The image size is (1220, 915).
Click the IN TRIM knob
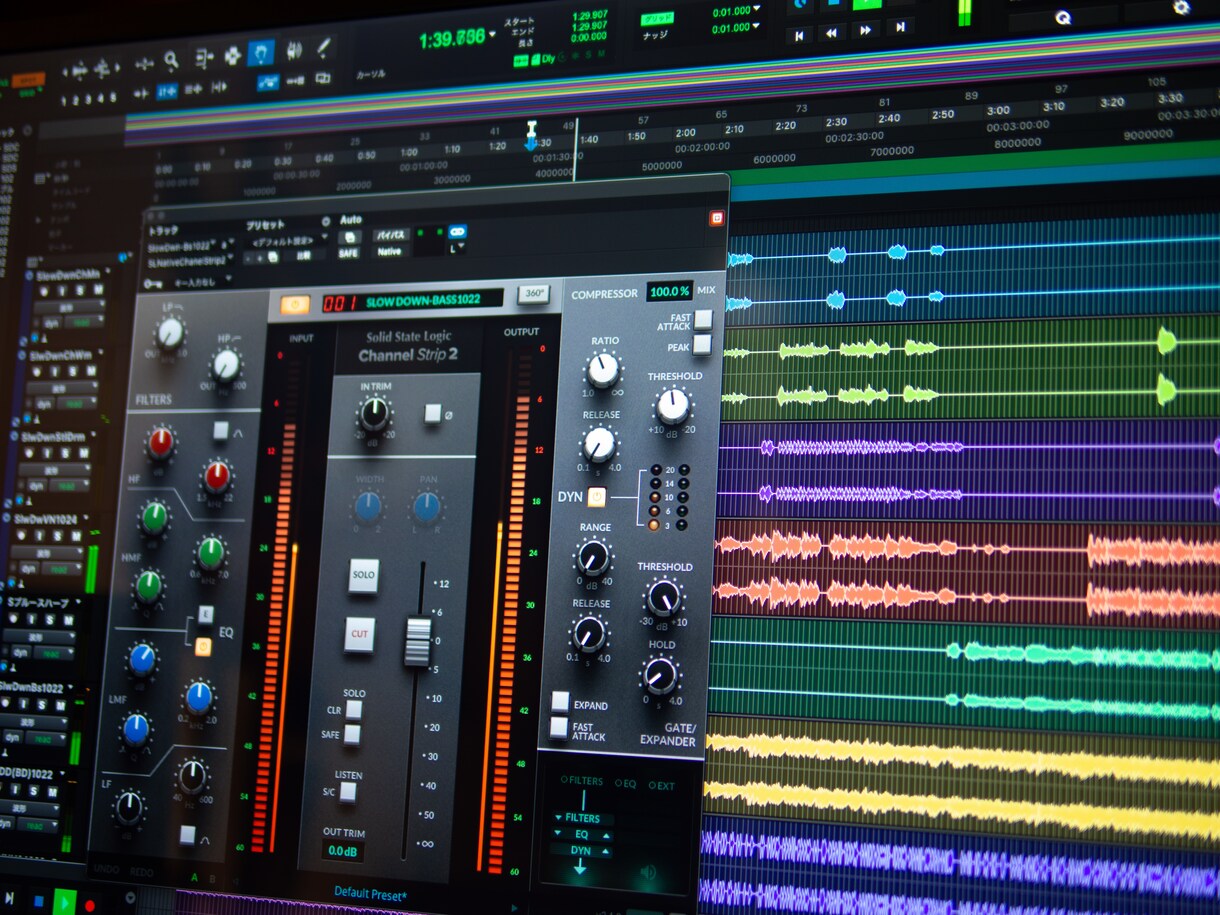(375, 414)
